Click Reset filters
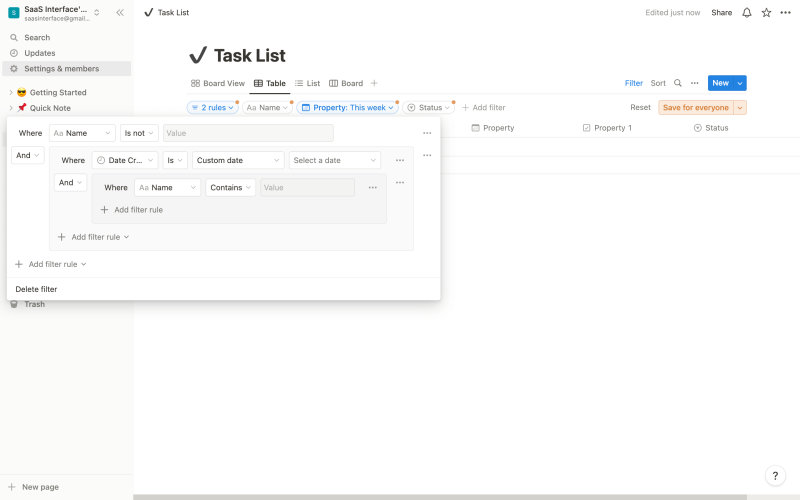The image size is (800, 500). 640,108
